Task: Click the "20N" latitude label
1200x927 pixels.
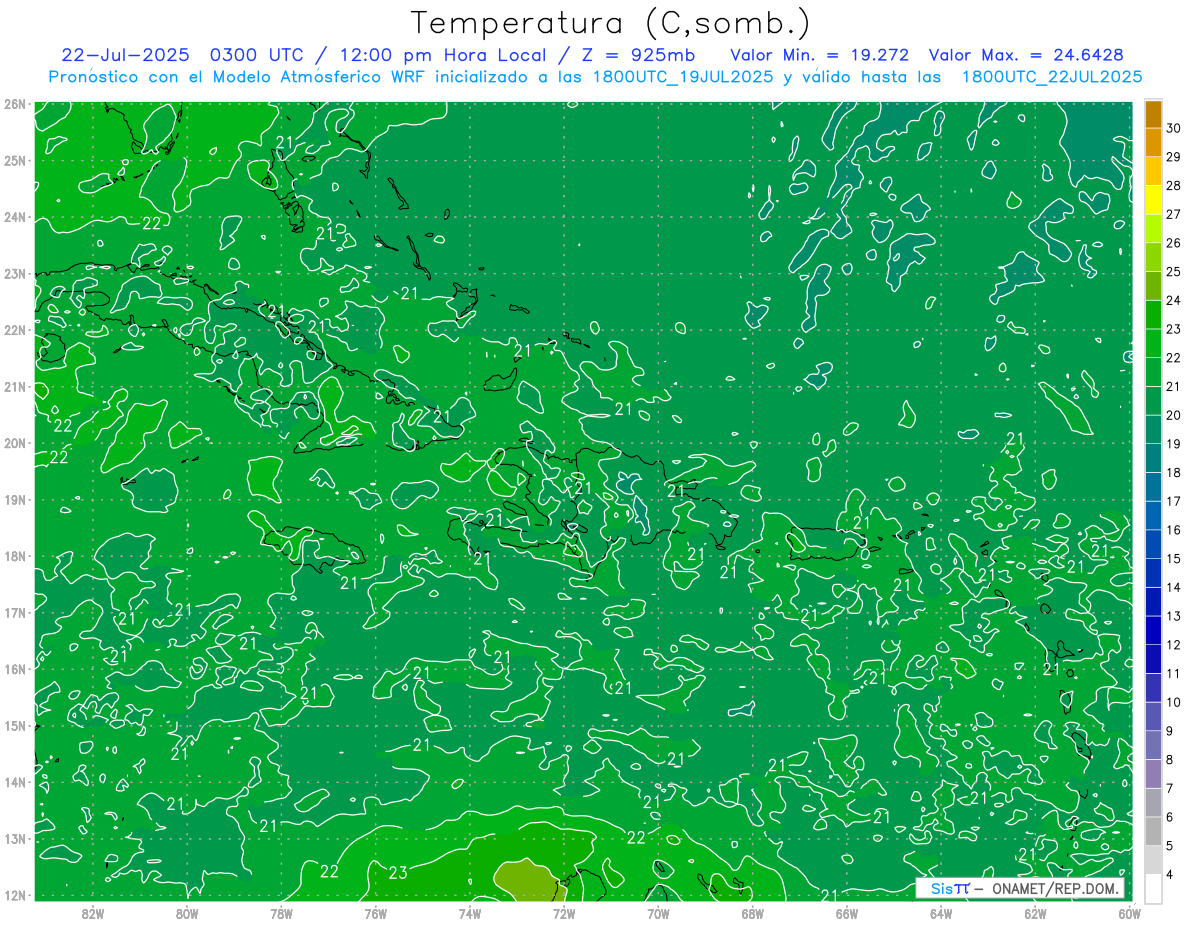Action: (x=14, y=443)
